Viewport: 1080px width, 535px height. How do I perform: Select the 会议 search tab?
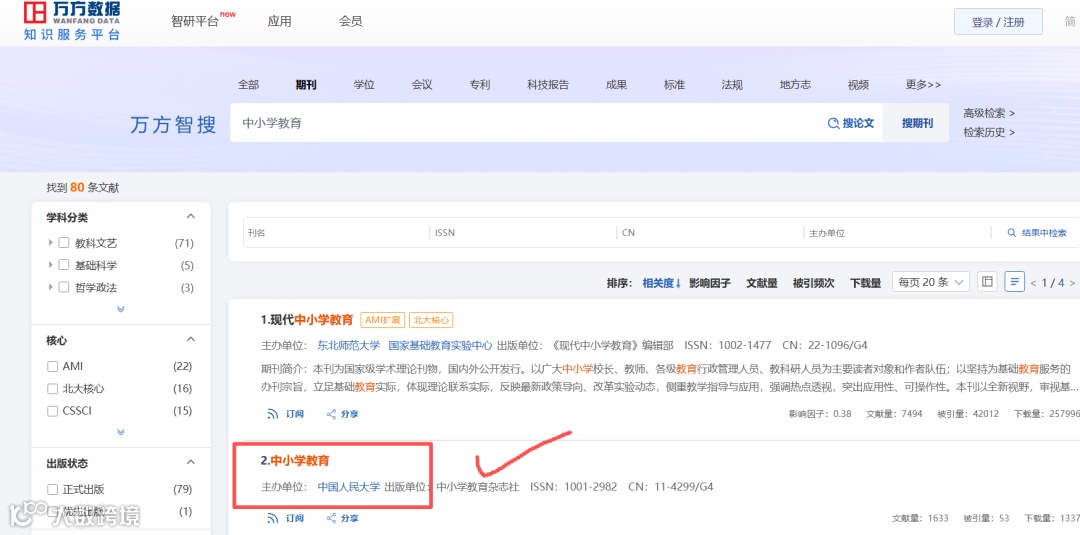click(x=422, y=85)
